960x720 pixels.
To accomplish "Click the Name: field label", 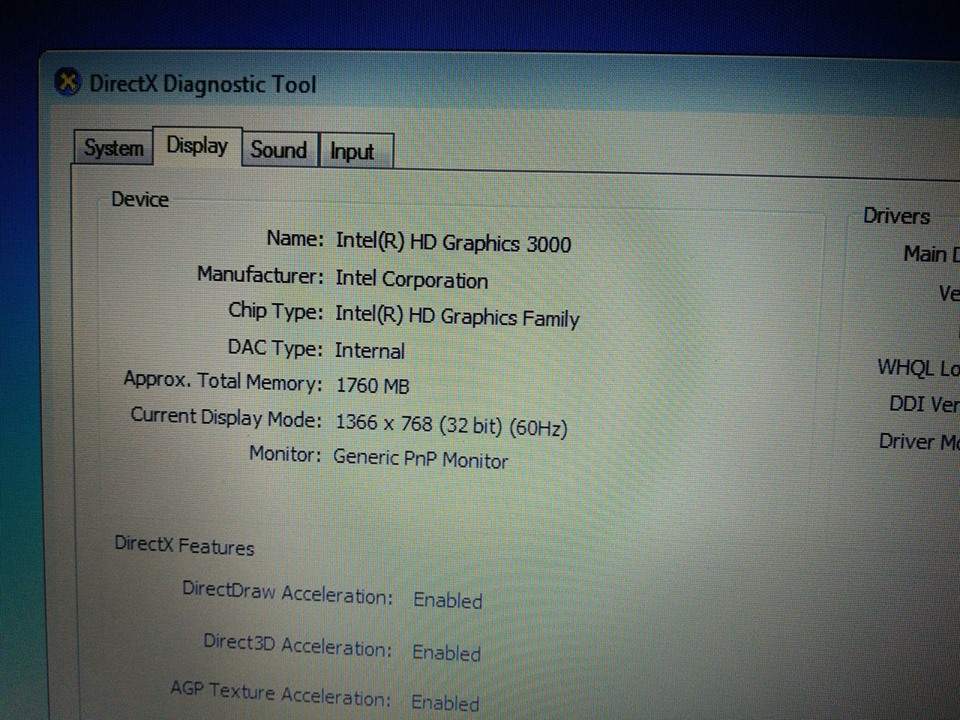I will [x=295, y=238].
